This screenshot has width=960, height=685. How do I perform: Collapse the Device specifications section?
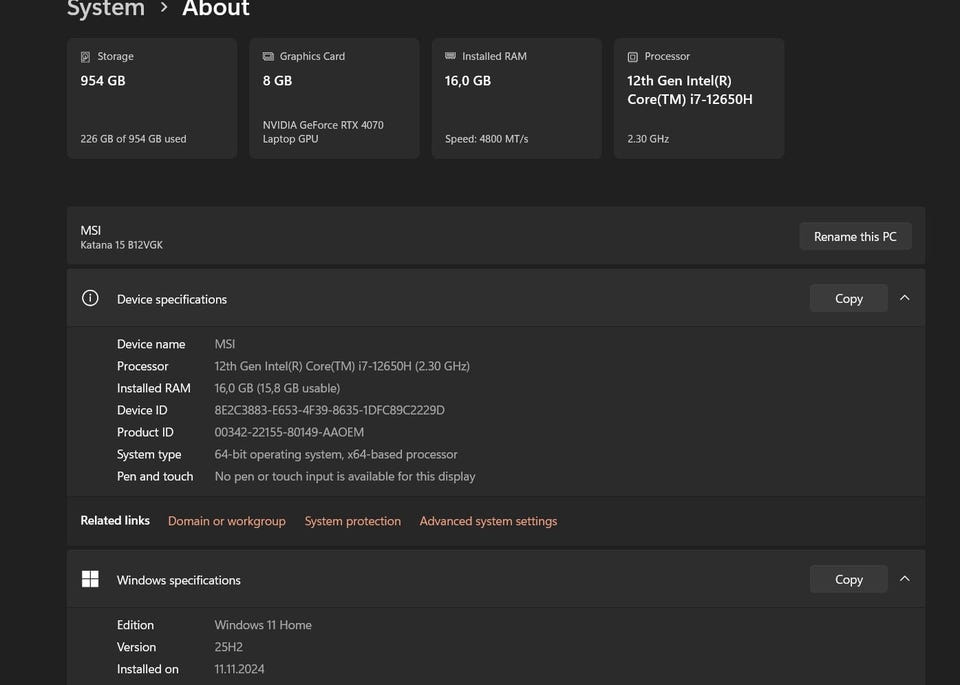tap(904, 298)
